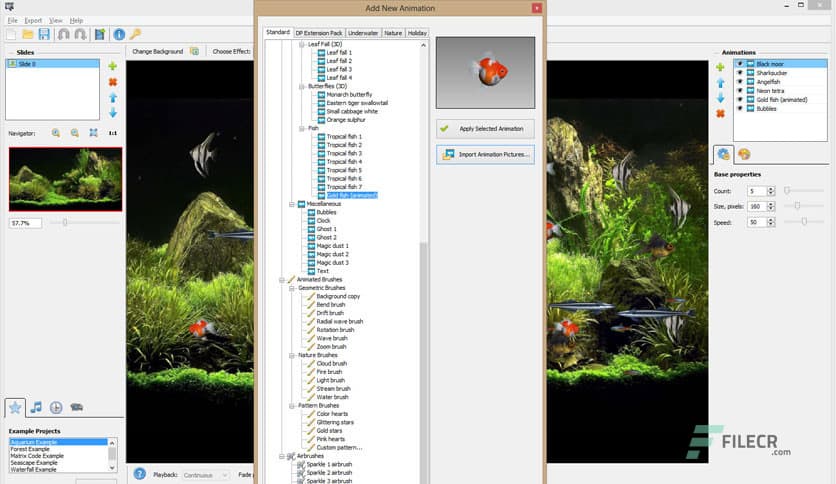Move the slide up with the blue arrow

click(x=113, y=98)
